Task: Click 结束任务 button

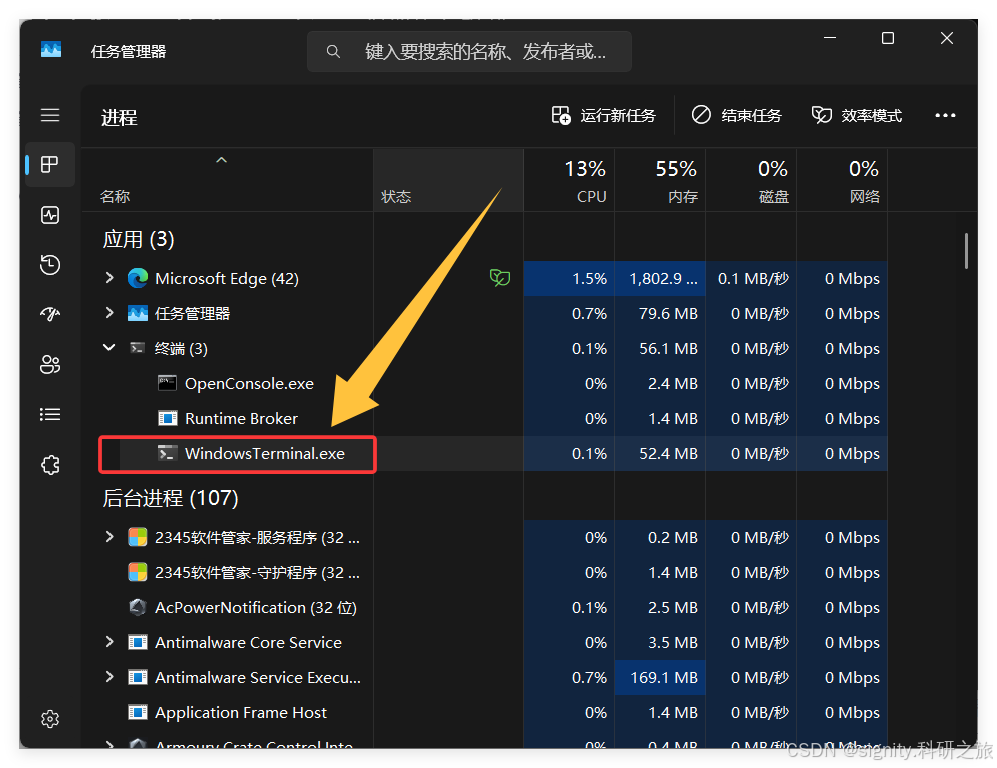Action: point(737,116)
